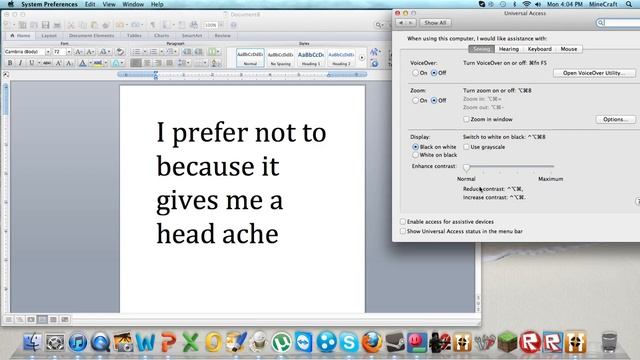Show Universal Access status in menu bar

click(x=403, y=231)
